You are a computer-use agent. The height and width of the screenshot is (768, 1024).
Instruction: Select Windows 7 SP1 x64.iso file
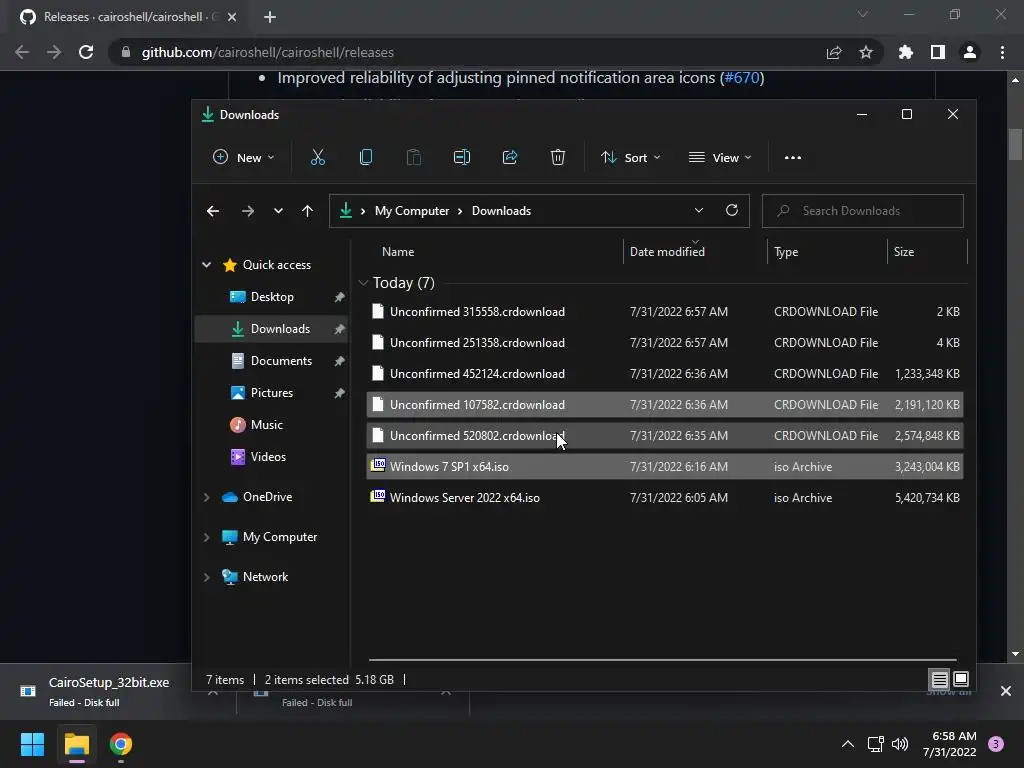click(664, 467)
